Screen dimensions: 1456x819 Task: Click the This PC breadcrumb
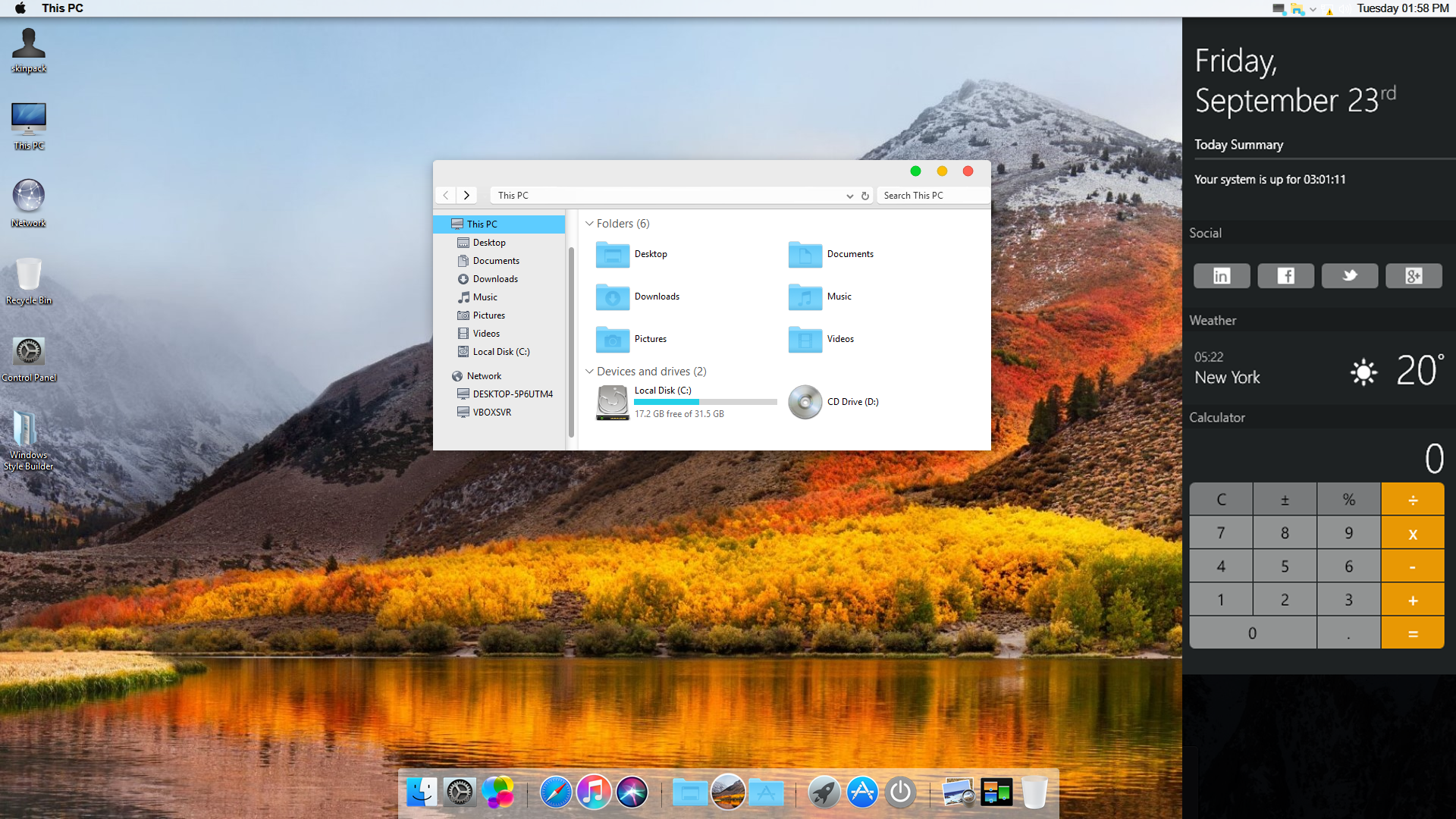(513, 194)
